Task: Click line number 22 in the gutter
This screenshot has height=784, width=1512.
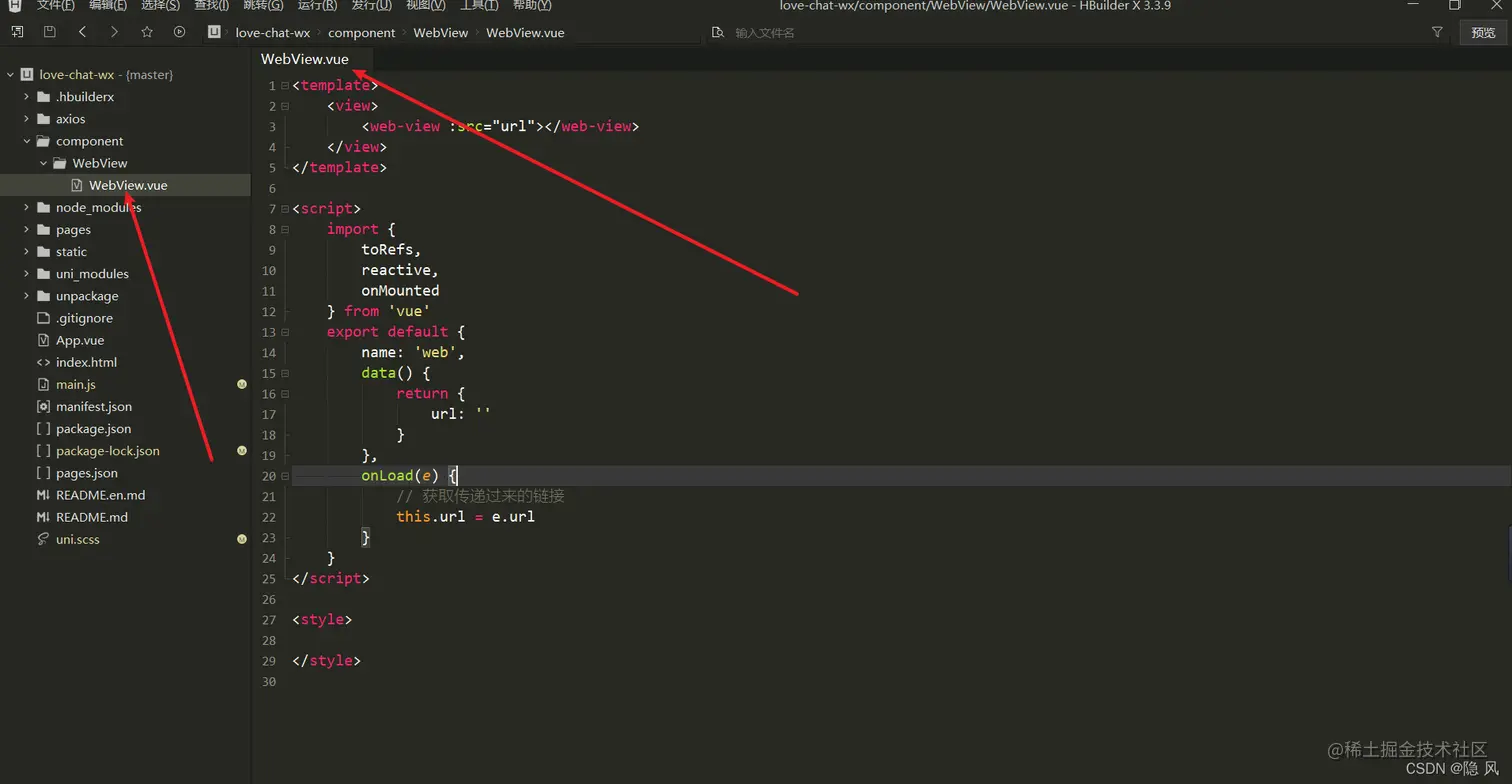Action: pos(268,517)
